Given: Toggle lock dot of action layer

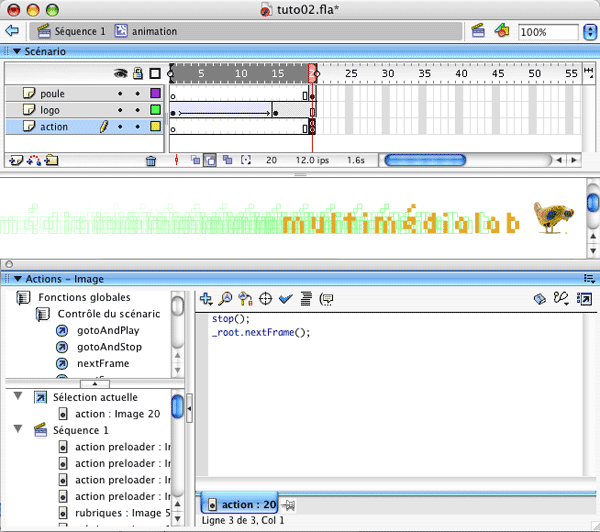Looking at the screenshot, I should pos(138,127).
